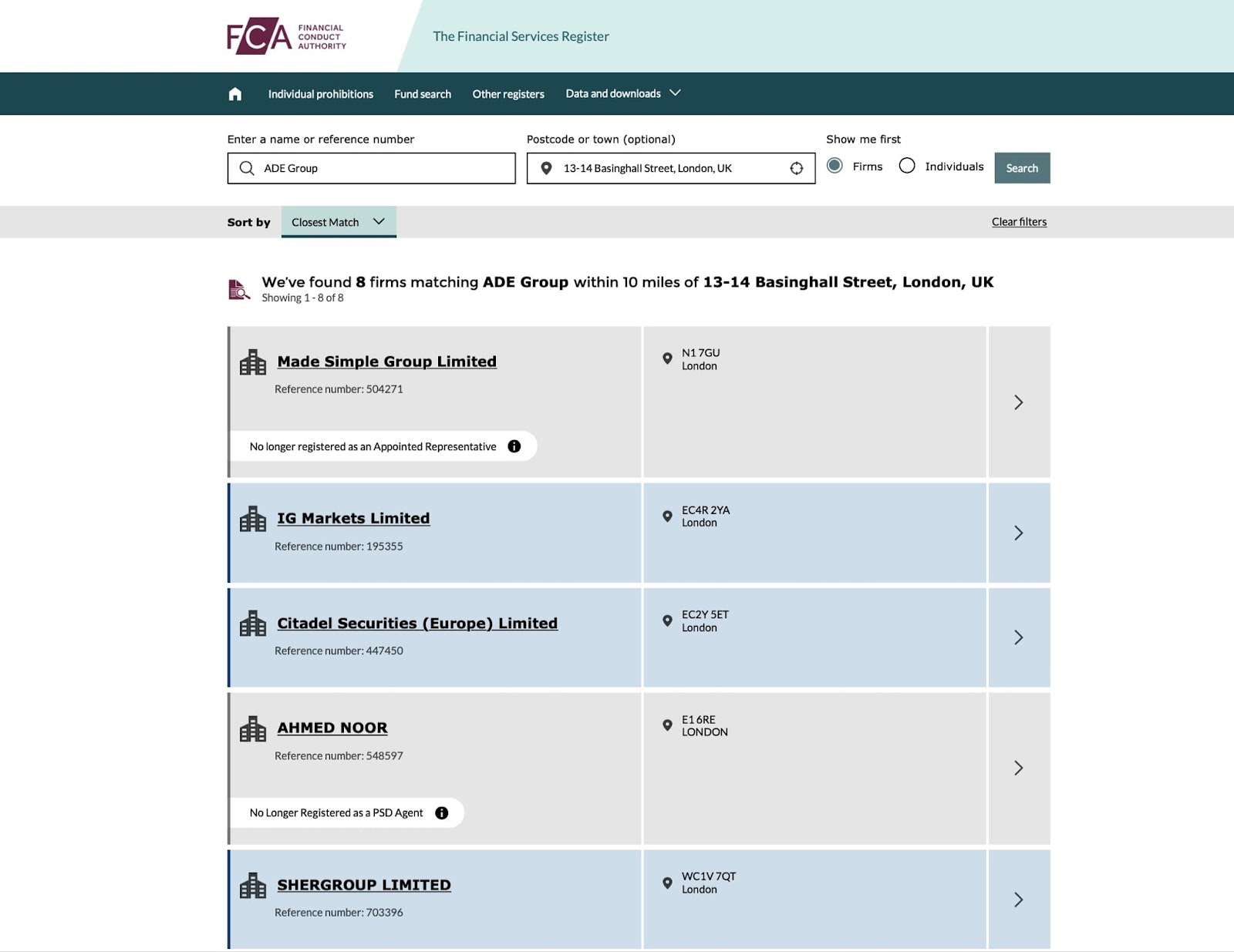1234x952 pixels.
Task: Click 'Show me first' label
Action: point(863,140)
